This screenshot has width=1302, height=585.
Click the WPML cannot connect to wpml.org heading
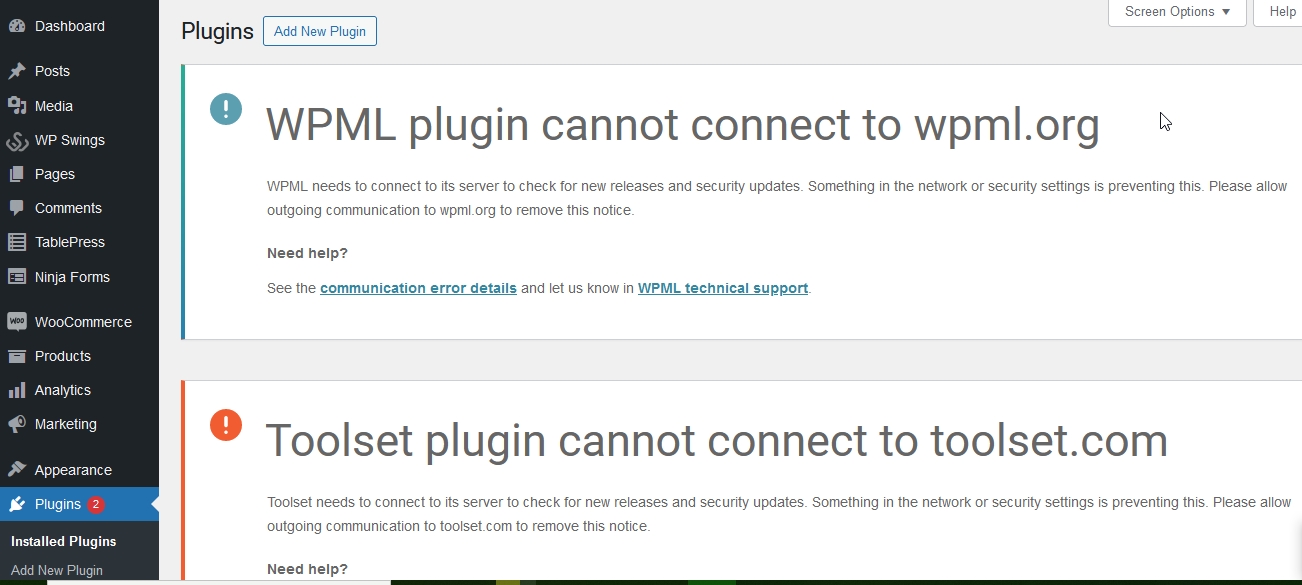tap(683, 125)
